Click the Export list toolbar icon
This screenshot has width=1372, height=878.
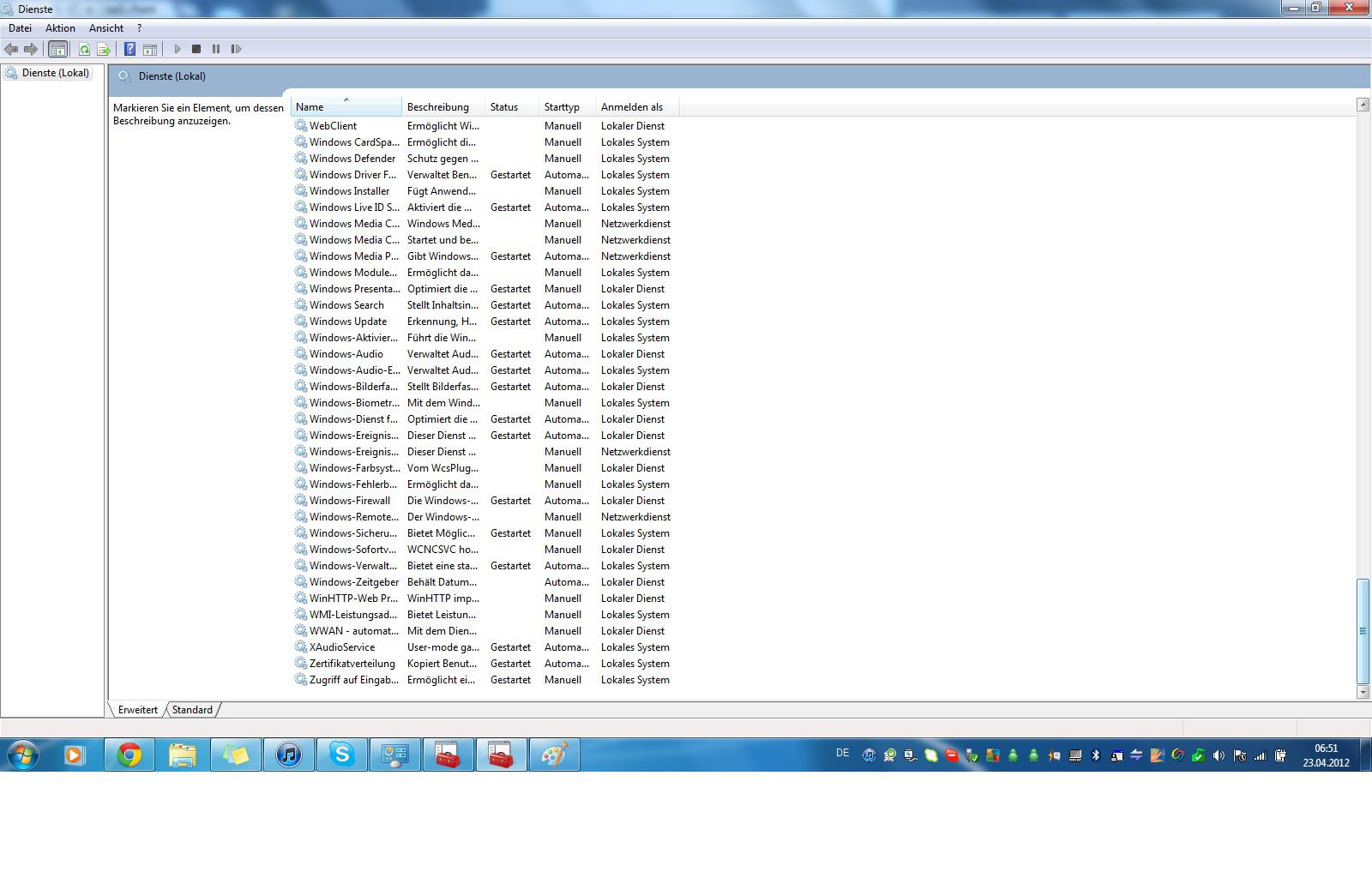pyautogui.click(x=104, y=49)
